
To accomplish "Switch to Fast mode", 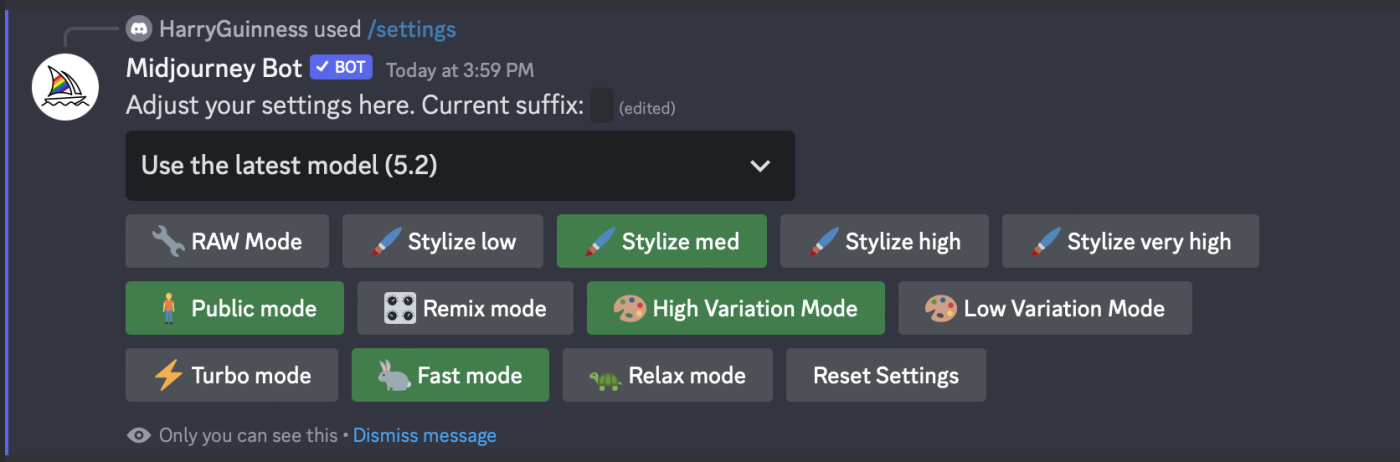I will coord(450,375).
